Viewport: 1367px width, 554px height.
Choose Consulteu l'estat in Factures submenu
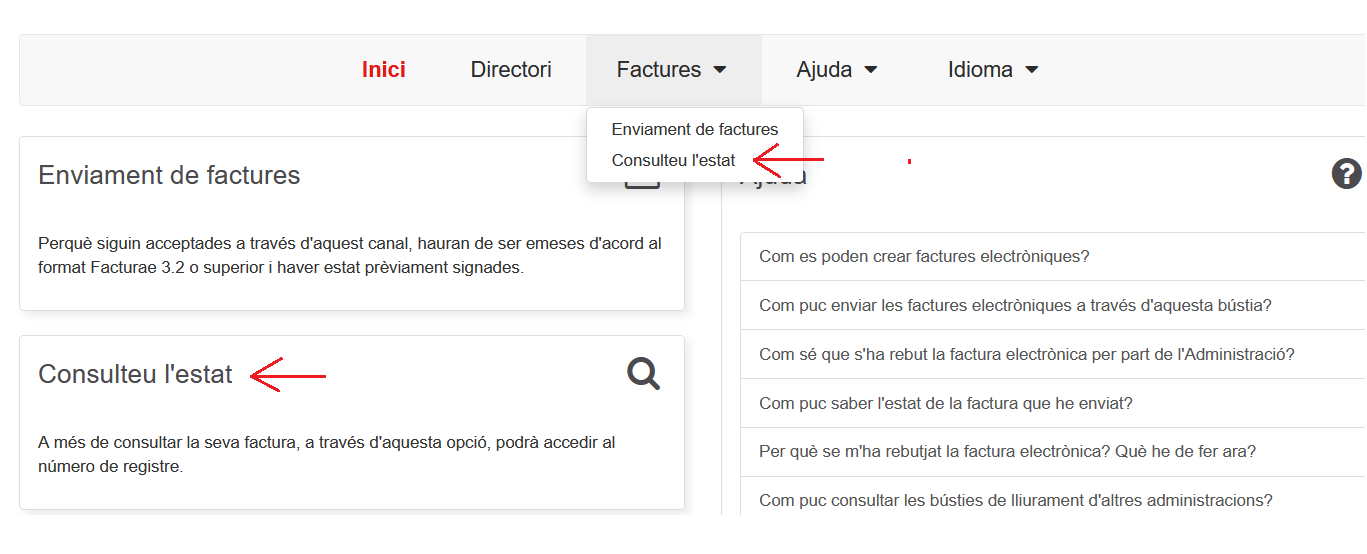click(x=673, y=160)
